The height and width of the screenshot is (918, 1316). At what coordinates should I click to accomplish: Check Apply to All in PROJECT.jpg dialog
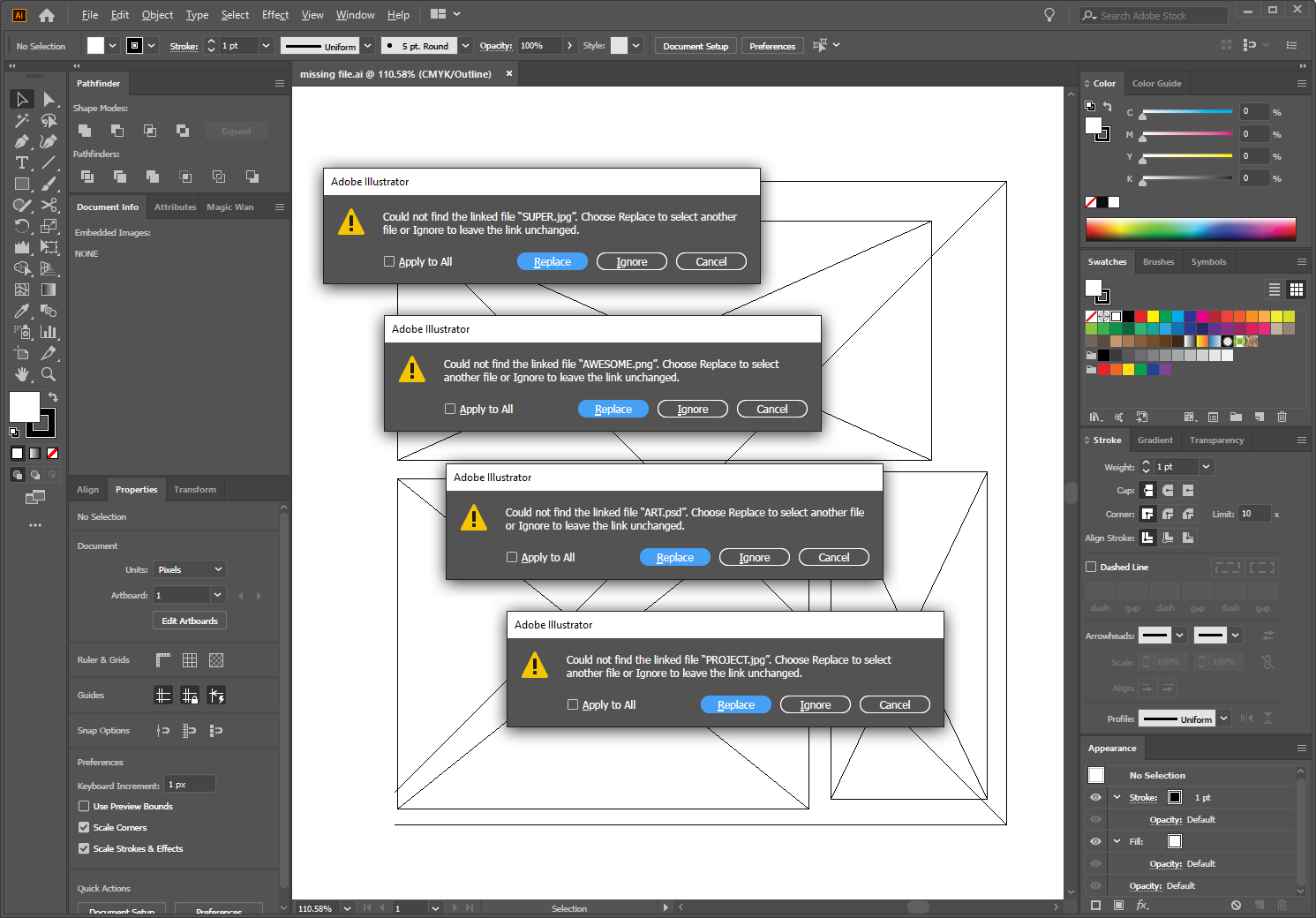573,704
